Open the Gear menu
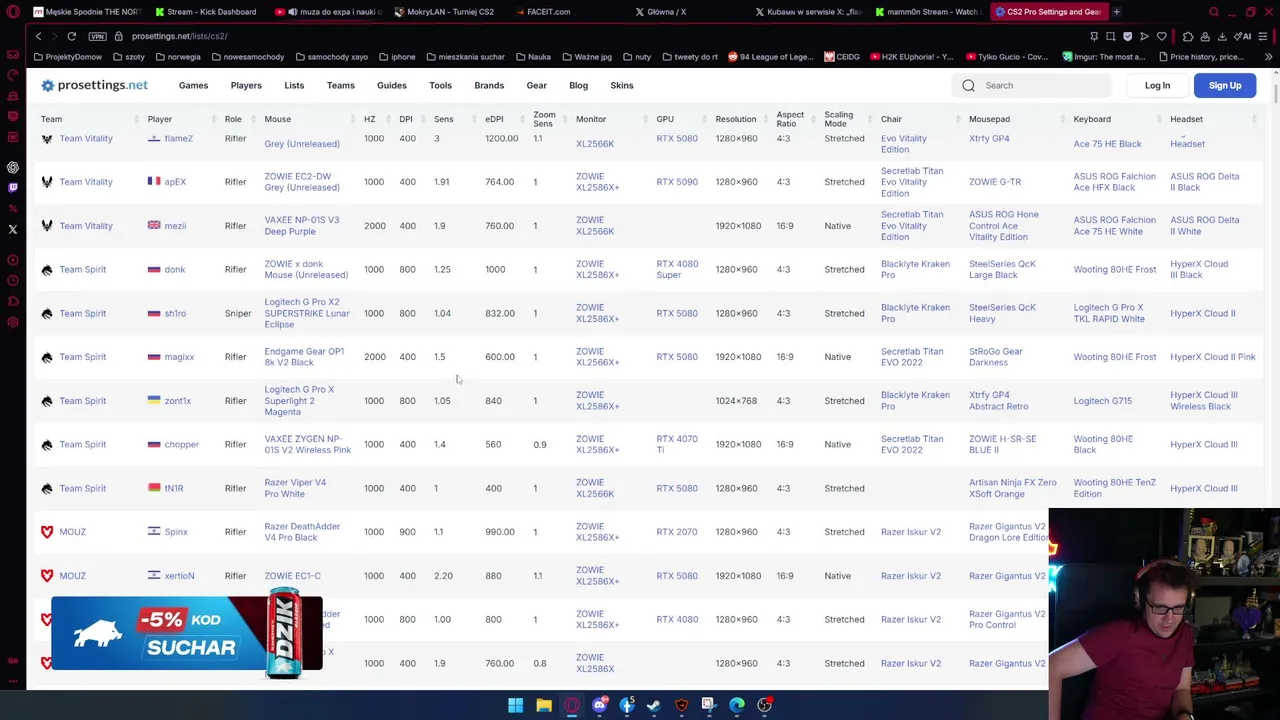 536,85
